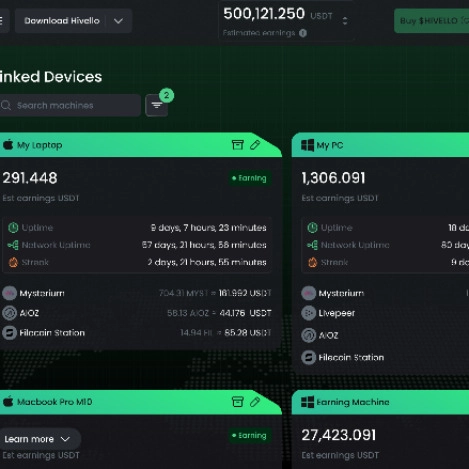Click the Uptime clock icon on My PC
Screen dimensions: 469x469
pyautogui.click(x=312, y=228)
